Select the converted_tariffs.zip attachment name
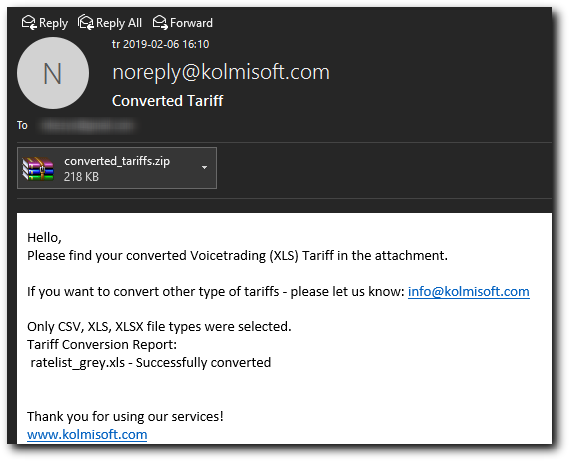Viewport: 569px width, 461px height. [117, 161]
